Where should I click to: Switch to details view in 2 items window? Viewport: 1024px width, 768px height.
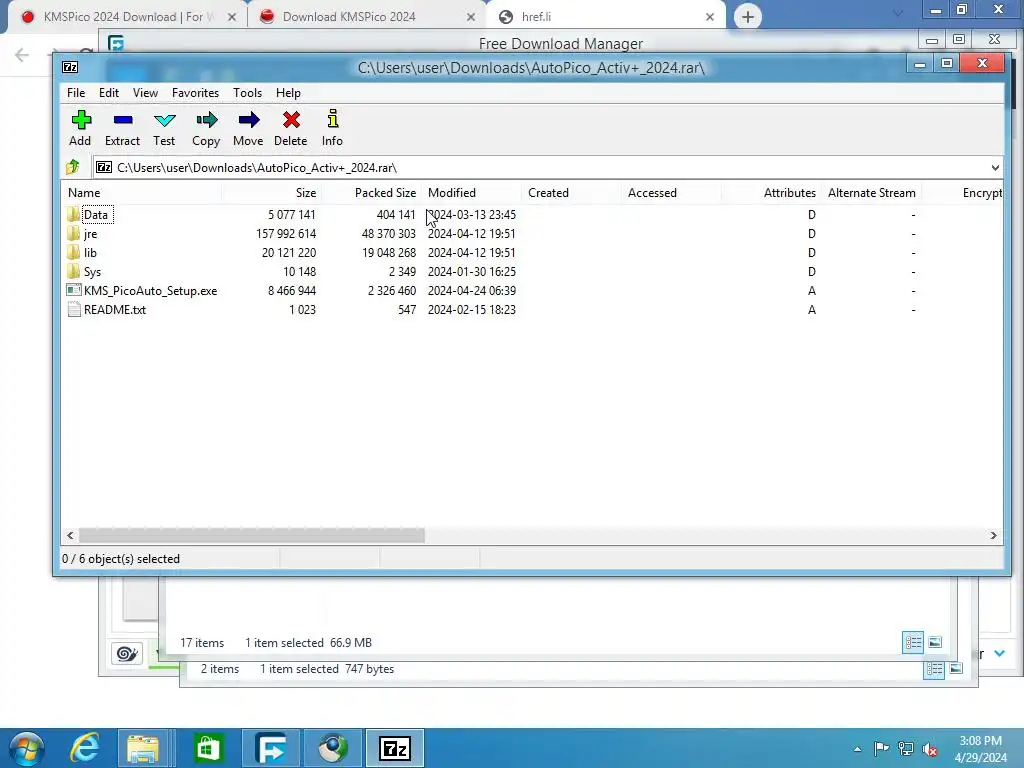934,669
